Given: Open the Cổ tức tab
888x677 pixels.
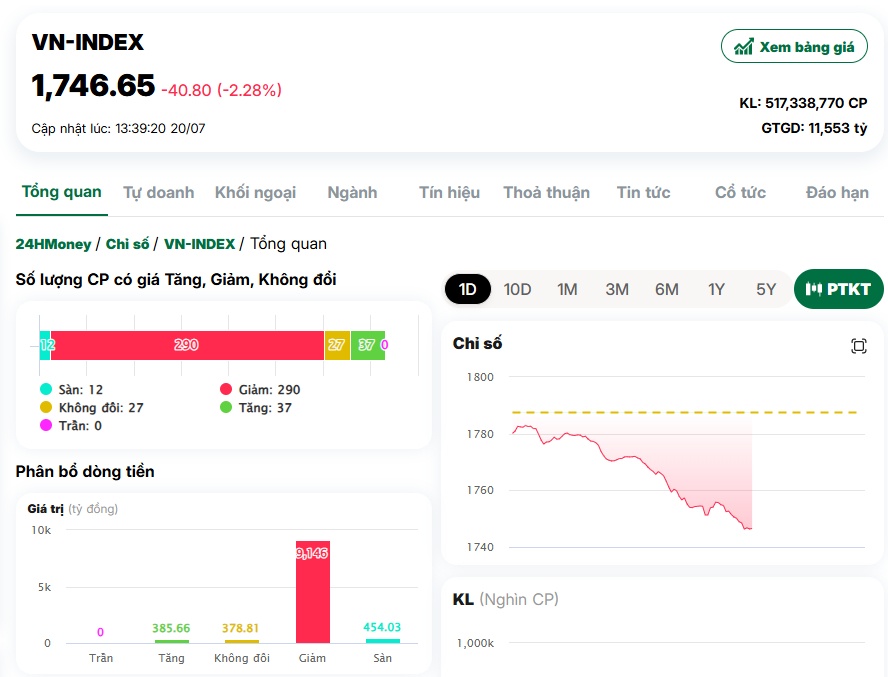Looking at the screenshot, I should tap(740, 193).
